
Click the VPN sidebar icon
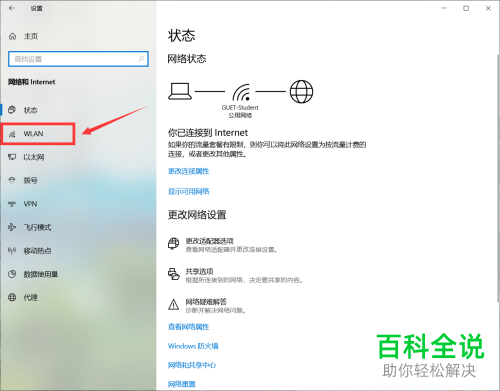(x=12, y=204)
